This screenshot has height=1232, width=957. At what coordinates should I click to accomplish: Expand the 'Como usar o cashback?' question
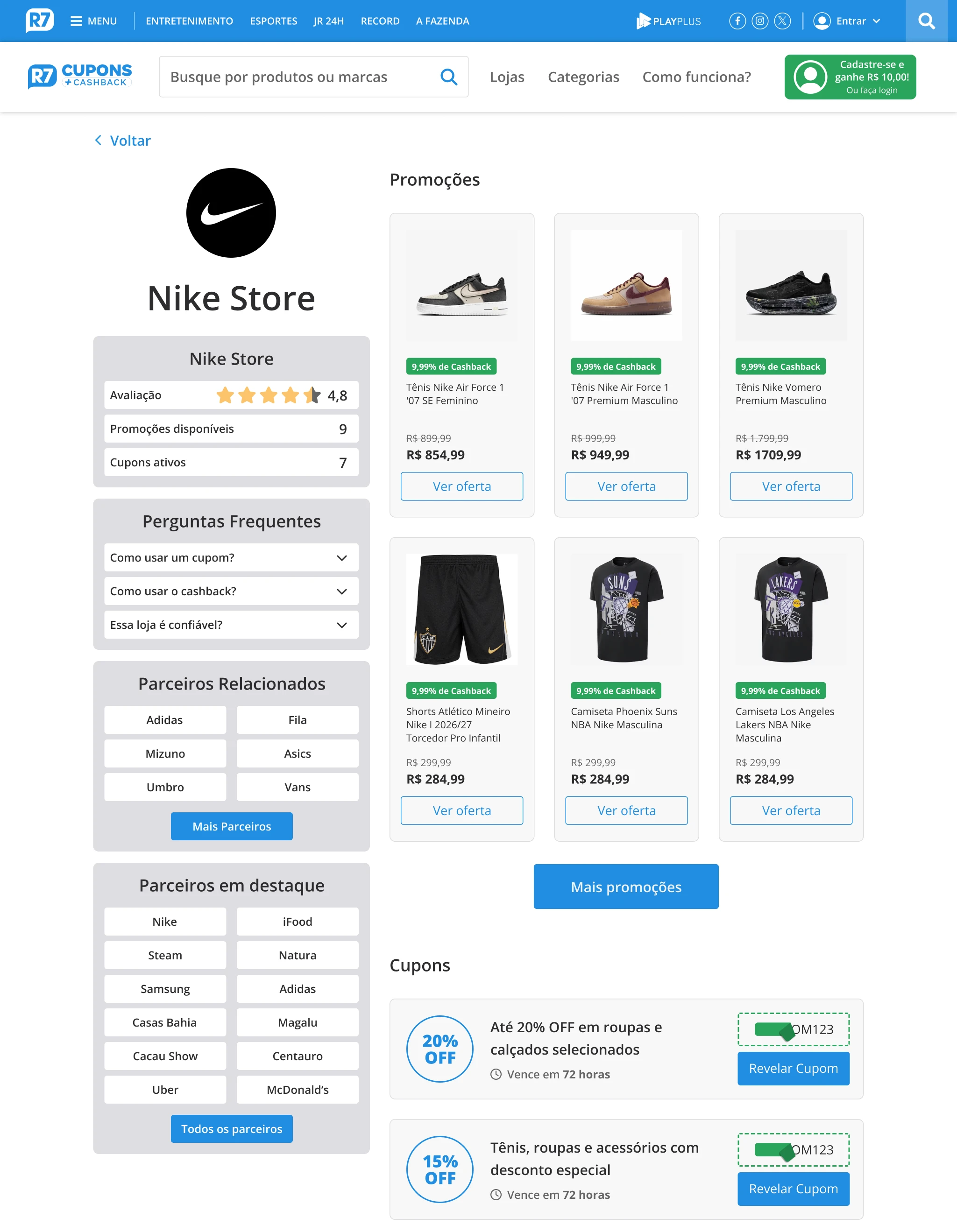tap(231, 591)
